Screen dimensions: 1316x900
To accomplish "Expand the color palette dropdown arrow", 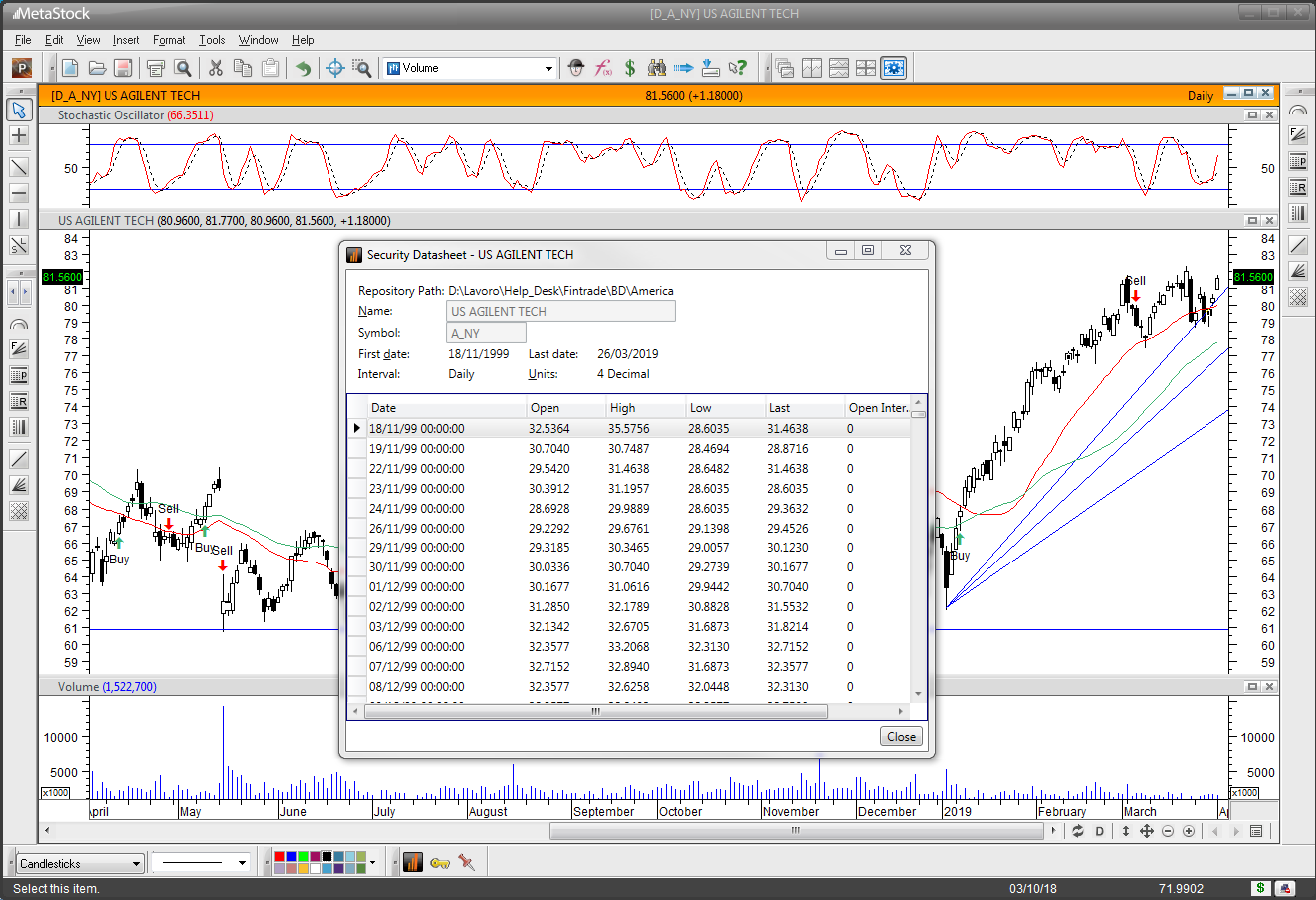I will point(372,862).
